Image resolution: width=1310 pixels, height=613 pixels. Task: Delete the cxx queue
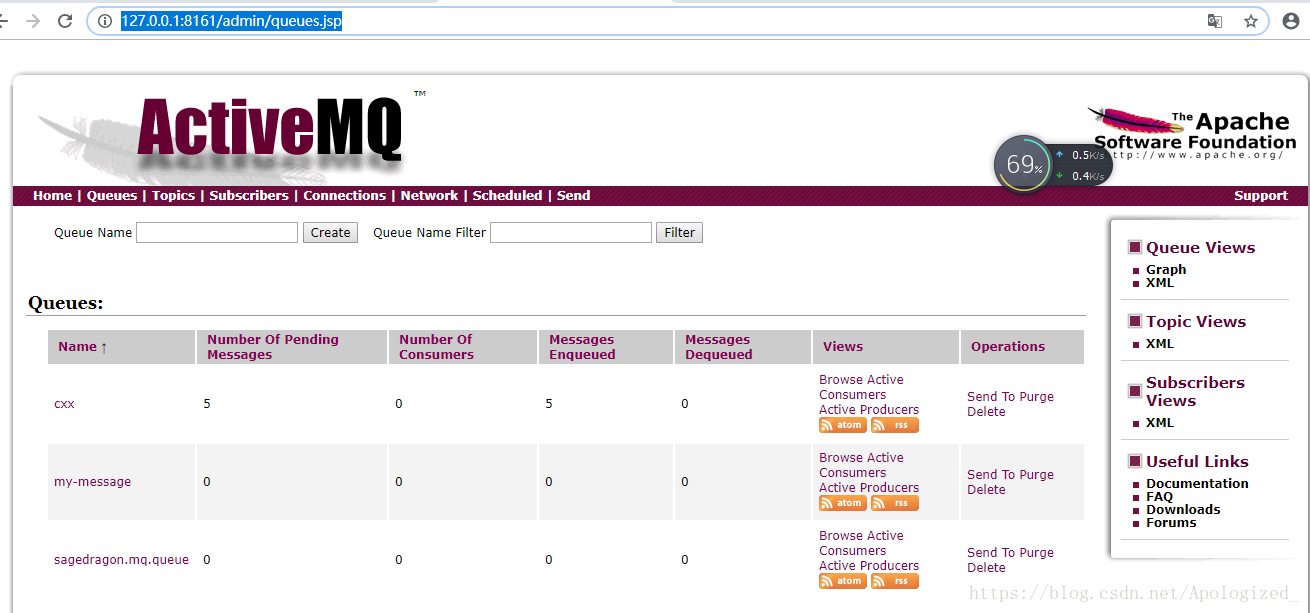(x=986, y=412)
